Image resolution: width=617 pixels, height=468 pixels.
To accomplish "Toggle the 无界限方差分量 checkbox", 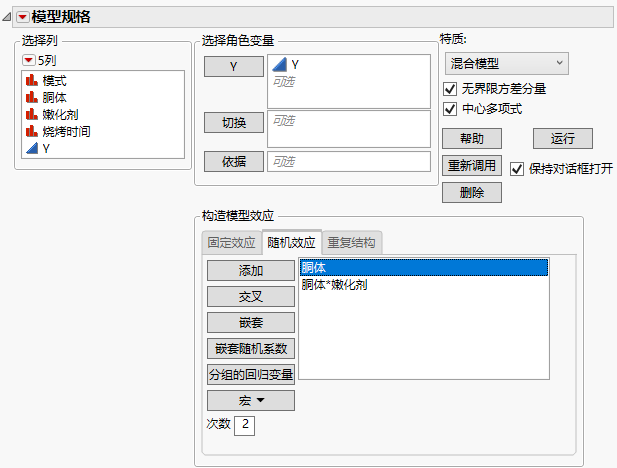I will [450, 89].
